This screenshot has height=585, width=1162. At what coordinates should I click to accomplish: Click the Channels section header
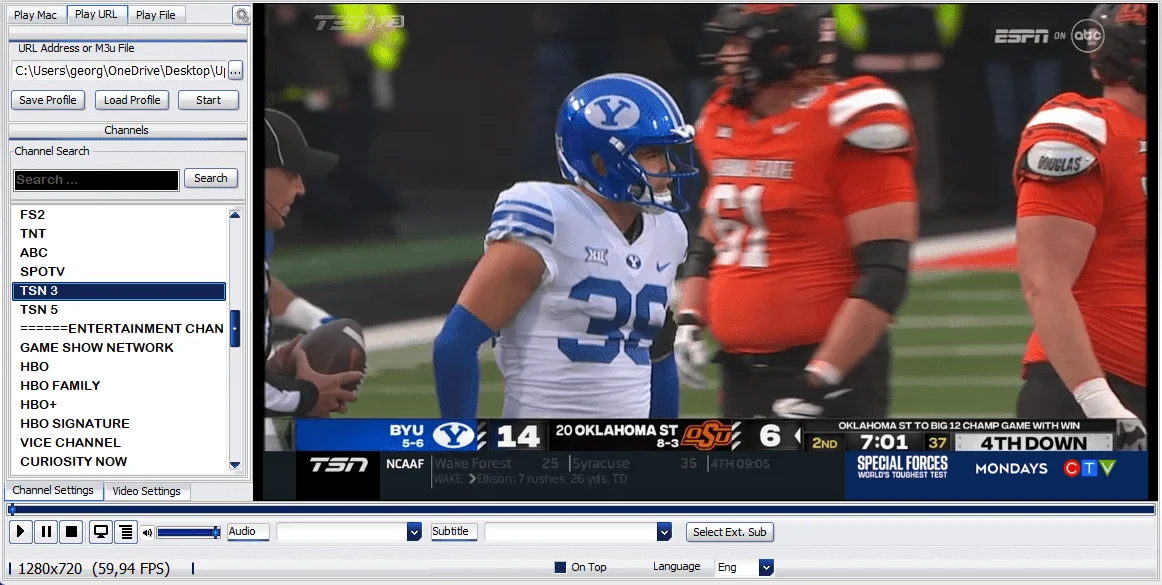127,130
